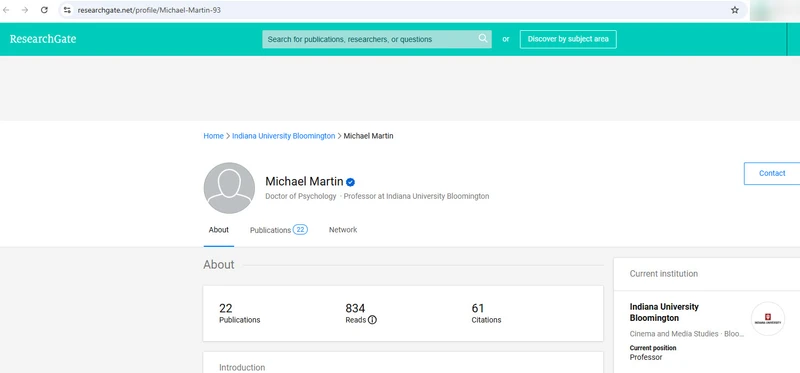Viewport: 800px width, 373px height.
Task: Click the About section heading
Action: pos(219,265)
